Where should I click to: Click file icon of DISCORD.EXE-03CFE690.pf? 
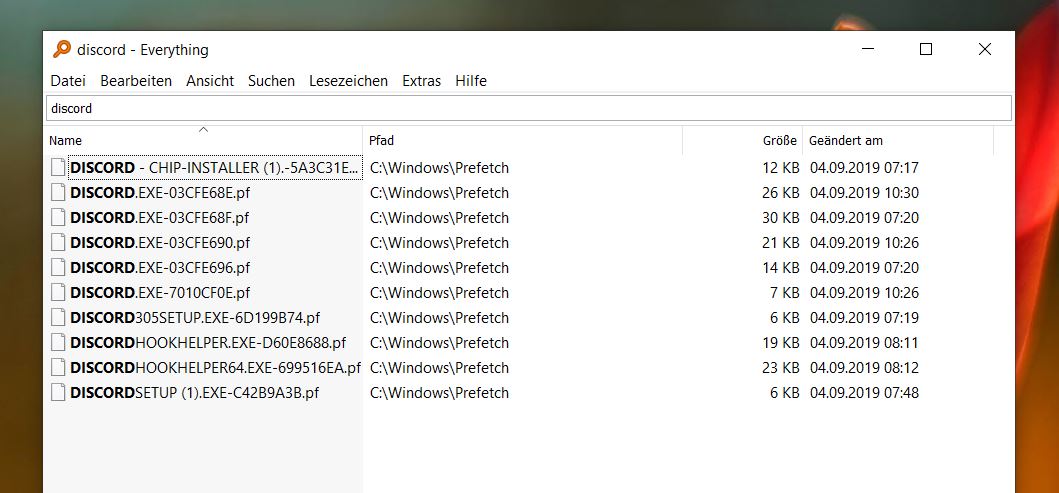[x=59, y=242]
